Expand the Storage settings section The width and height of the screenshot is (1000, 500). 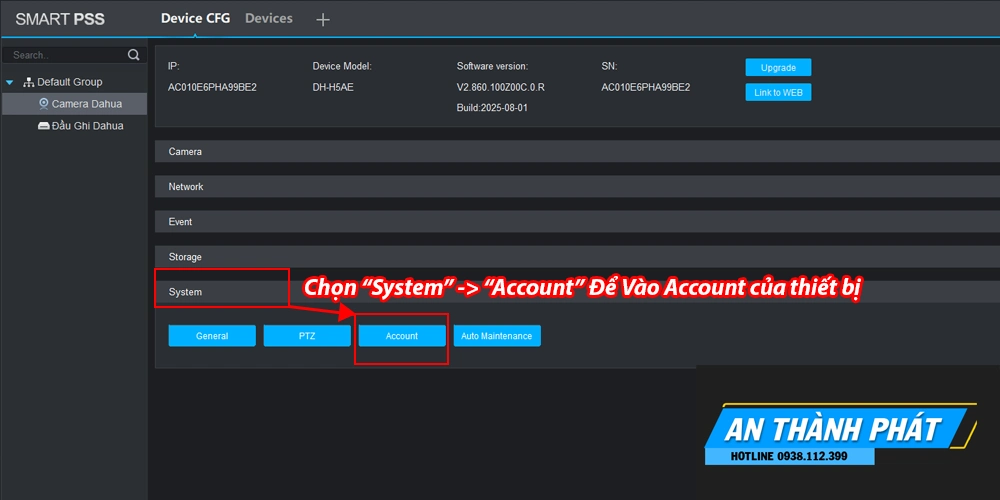click(576, 257)
